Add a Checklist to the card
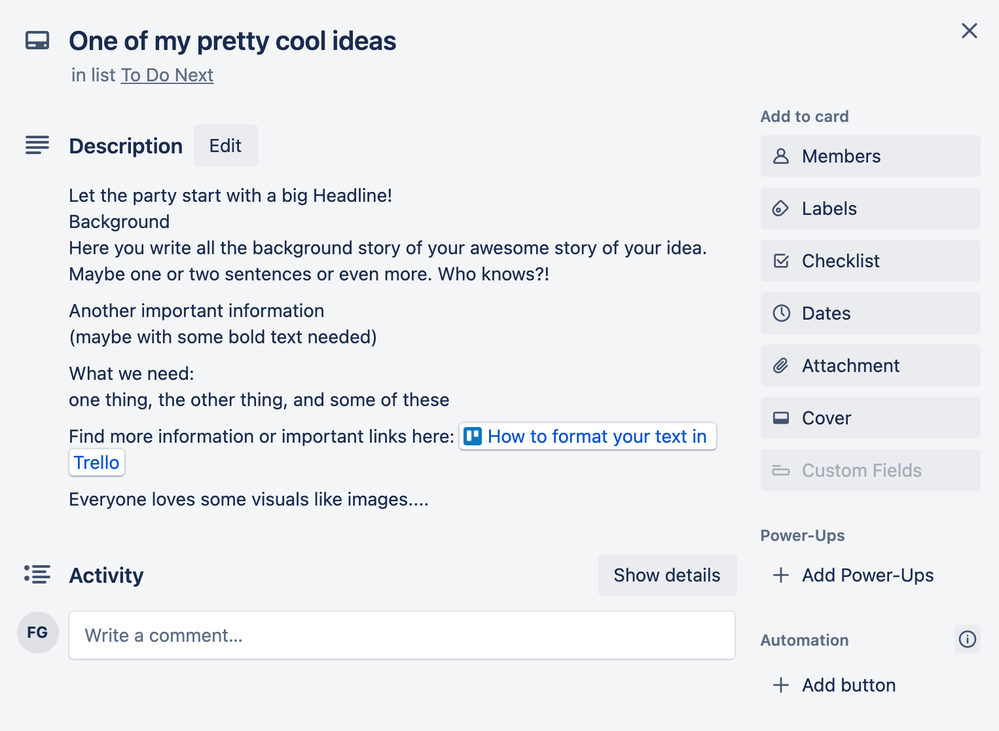 (870, 261)
